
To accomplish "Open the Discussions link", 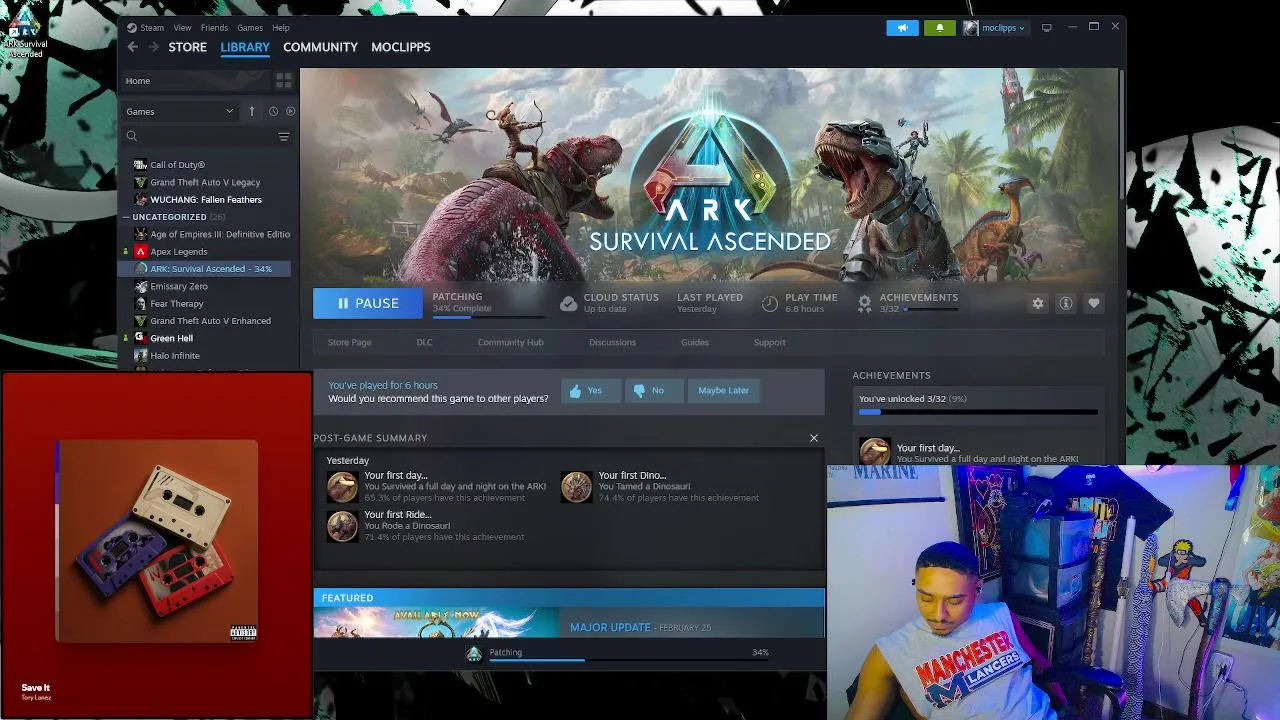I will click(x=612, y=342).
